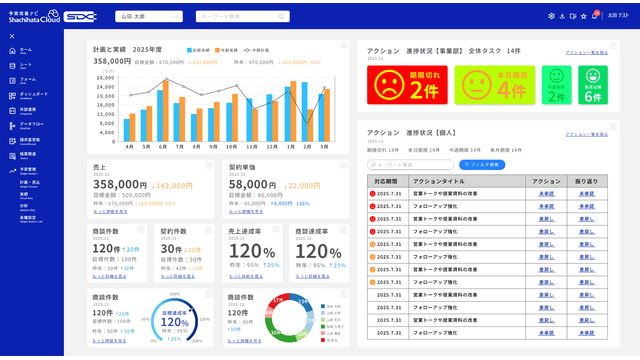640x360 pixels.
Task: Click corner icon of 売上 card
Action: coord(209,165)
